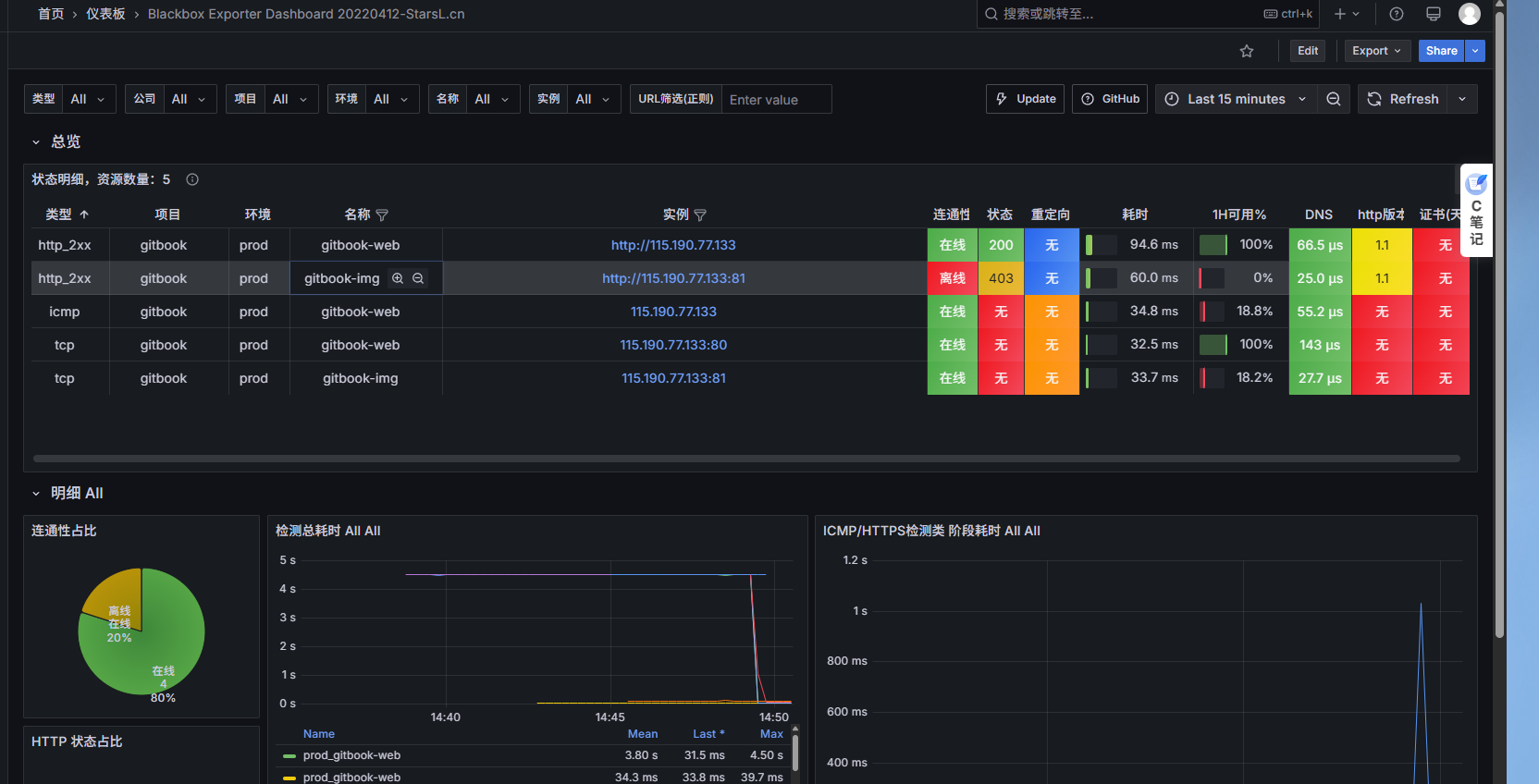Image resolution: width=1539 pixels, height=784 pixels.
Task: Open 环境 variable dropdown
Action: tap(391, 99)
